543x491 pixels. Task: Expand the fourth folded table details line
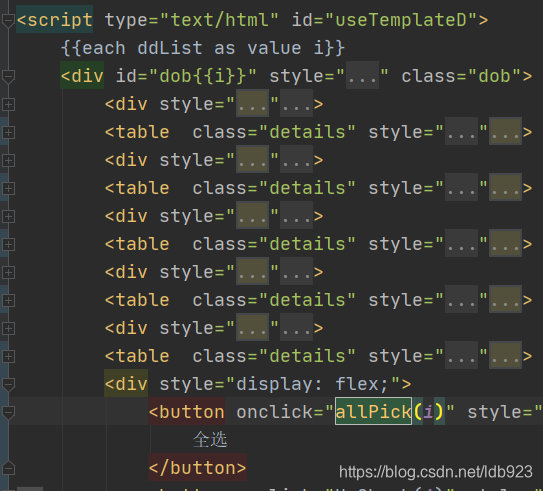coord(8,300)
